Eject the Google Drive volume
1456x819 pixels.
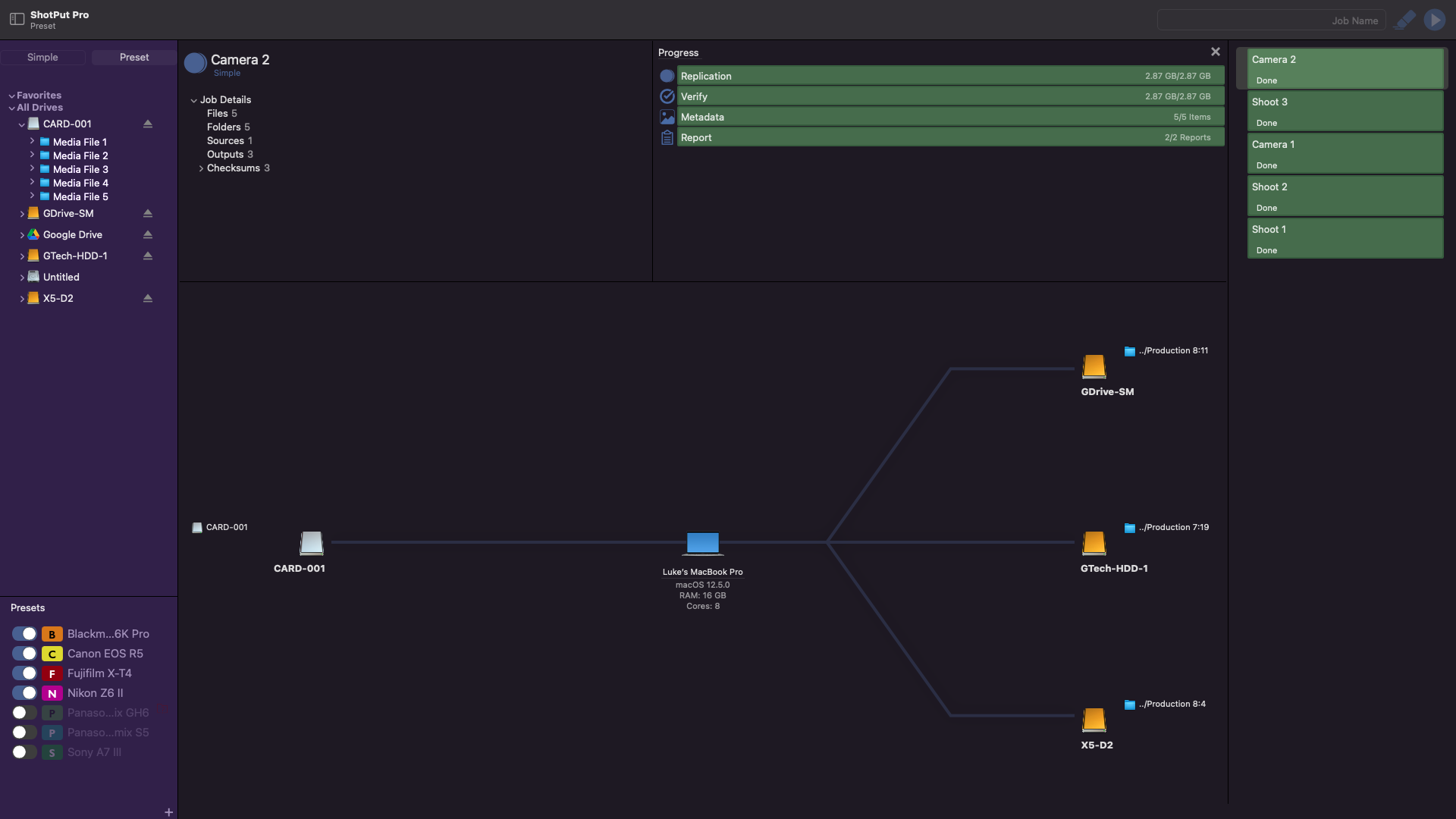[x=148, y=235]
